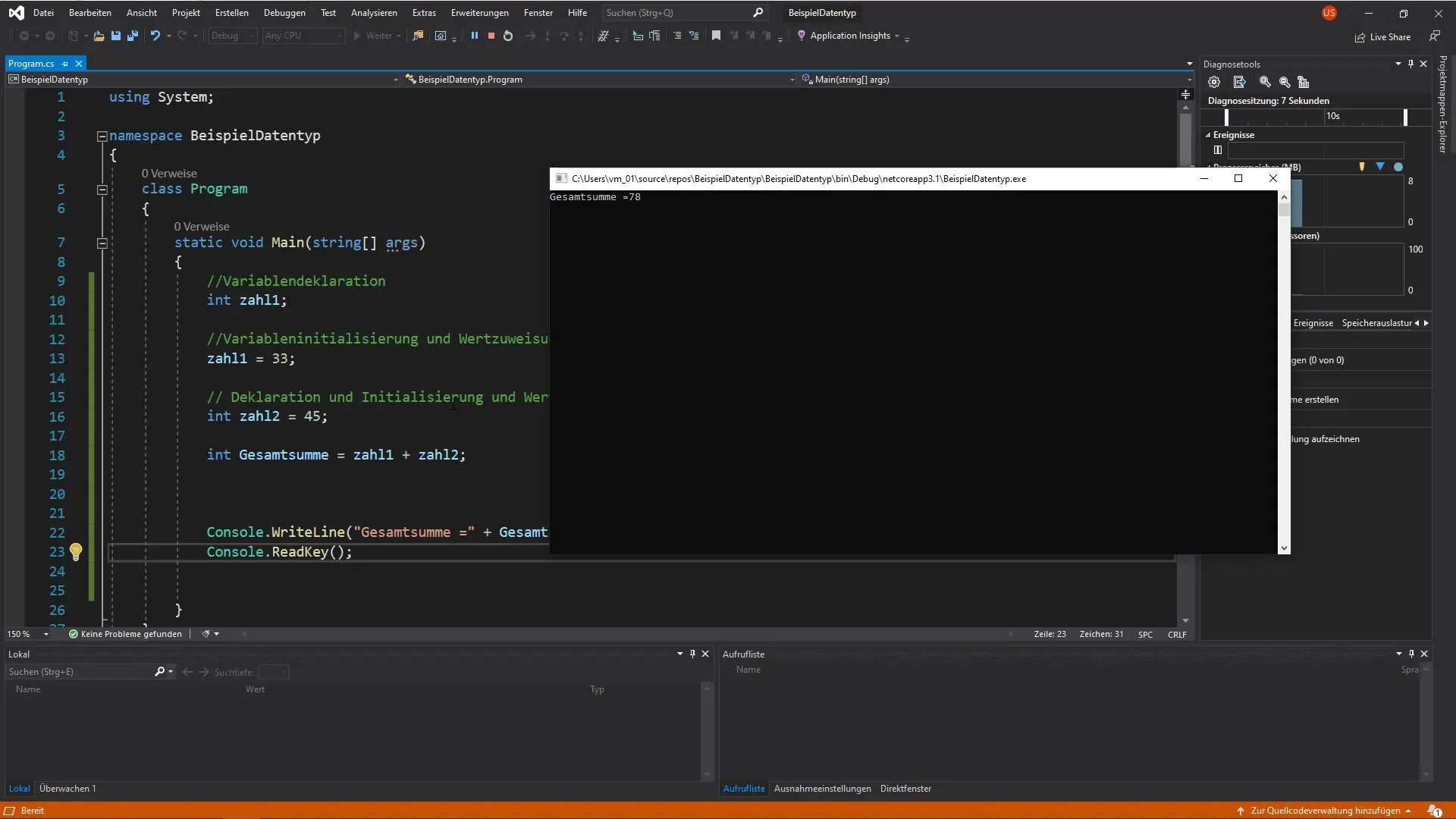Click the Suchen (Strg+E) field in Lokal

(x=80, y=672)
